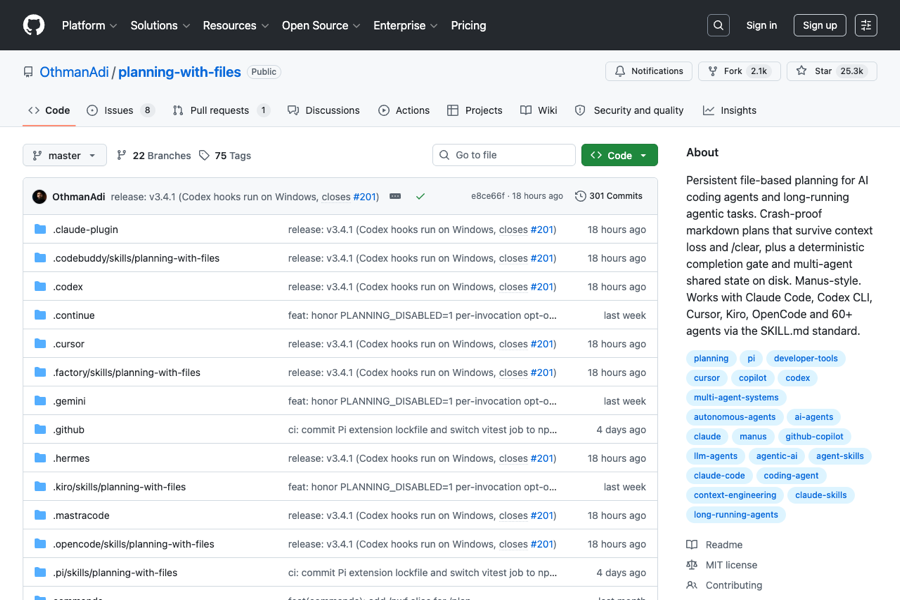The width and height of the screenshot is (900, 600).
Task: Switch to the Actions tab
Action: pos(404,110)
